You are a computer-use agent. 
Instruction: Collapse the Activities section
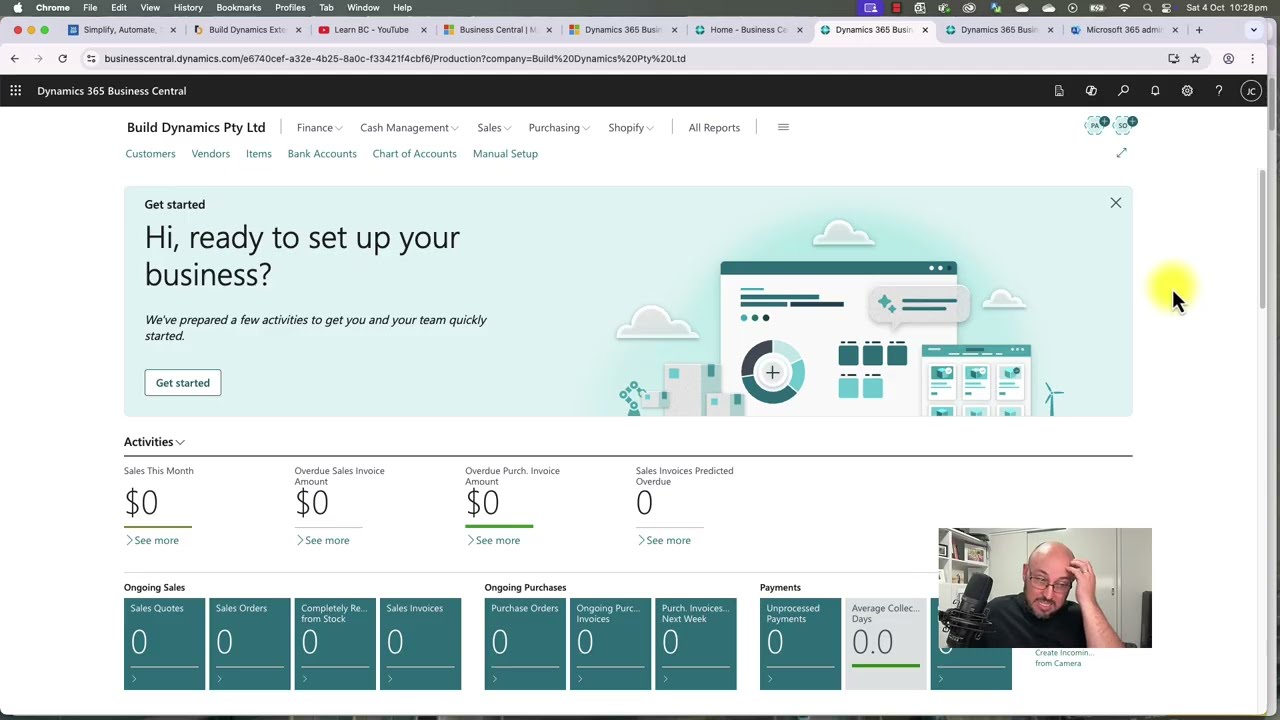pyautogui.click(x=154, y=442)
